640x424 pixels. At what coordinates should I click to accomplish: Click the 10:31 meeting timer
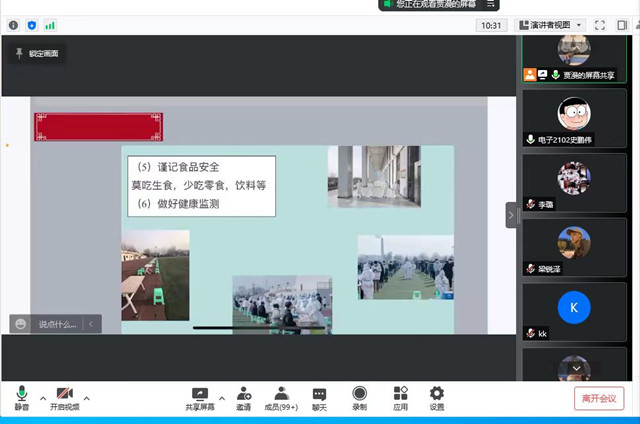pyautogui.click(x=491, y=25)
